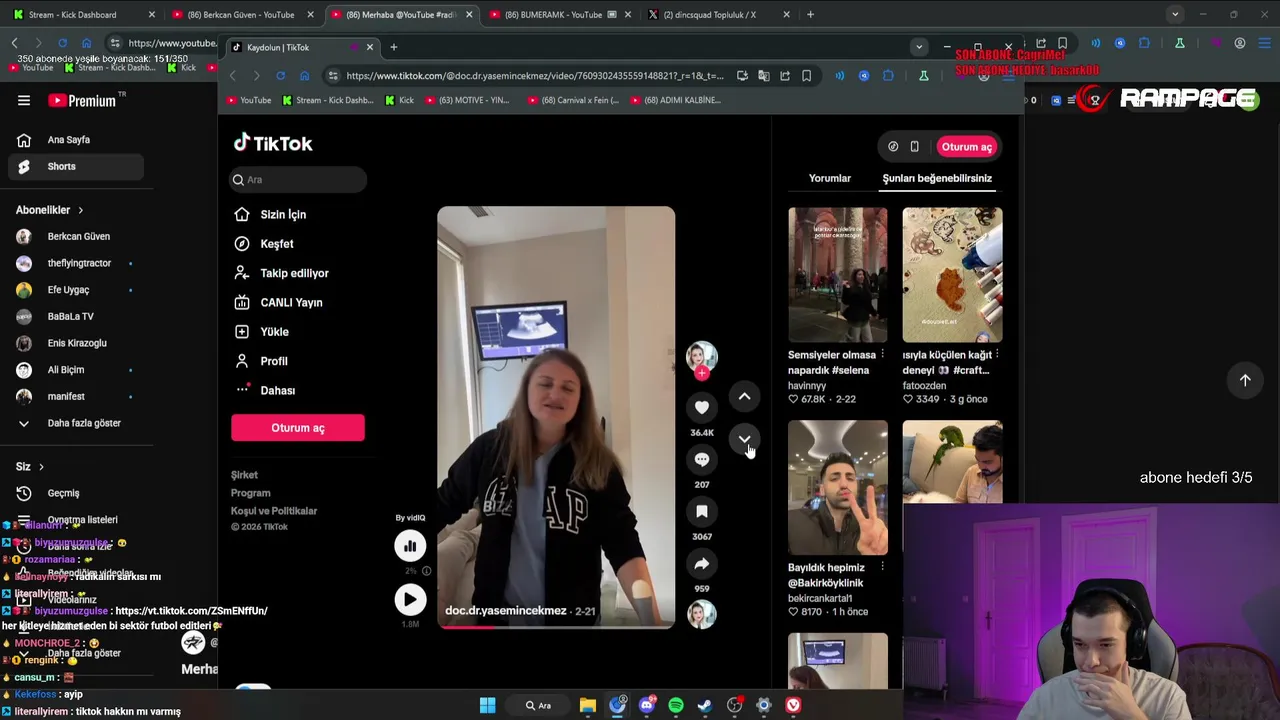Open bekircankartal1 creator link
The height and width of the screenshot is (720, 1280).
point(820,599)
